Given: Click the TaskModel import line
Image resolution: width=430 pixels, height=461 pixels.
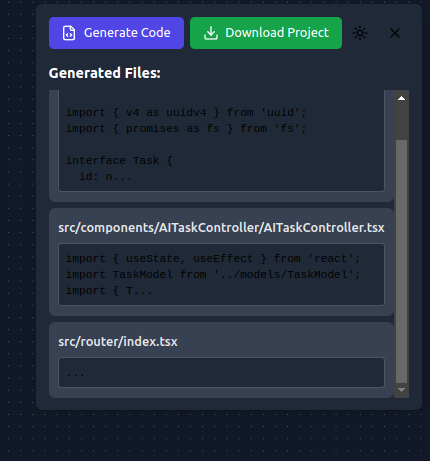Looking at the screenshot, I should (213, 275).
